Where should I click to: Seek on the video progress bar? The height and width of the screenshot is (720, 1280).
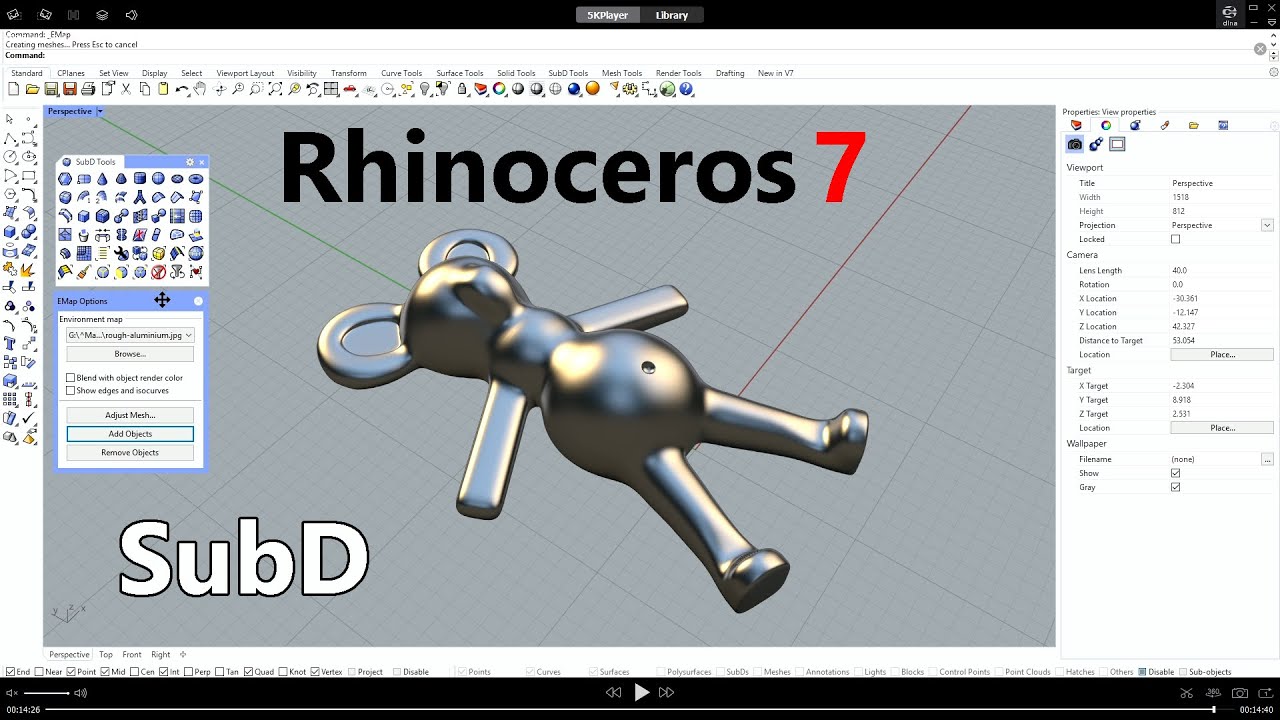(x=640, y=709)
